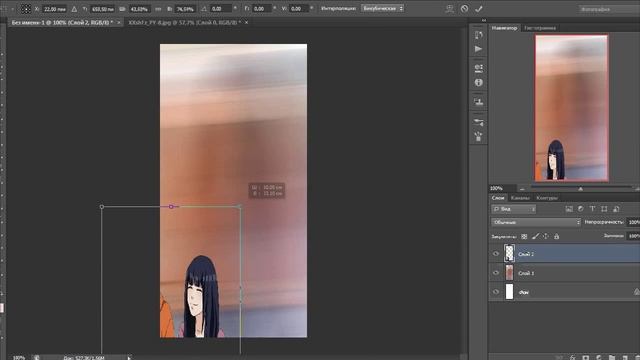Select the Слой 1 layer thumbnail
The height and width of the screenshot is (360, 640).
(x=509, y=273)
